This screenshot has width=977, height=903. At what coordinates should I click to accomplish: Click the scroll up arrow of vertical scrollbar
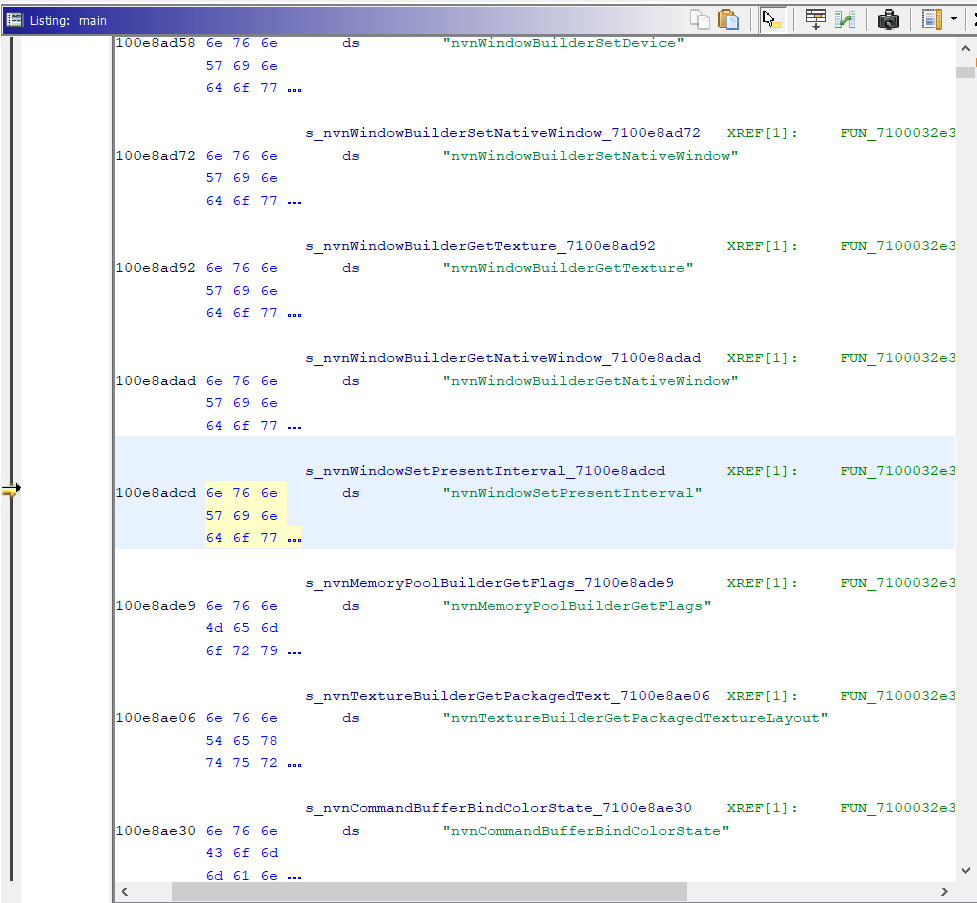(x=965, y=48)
